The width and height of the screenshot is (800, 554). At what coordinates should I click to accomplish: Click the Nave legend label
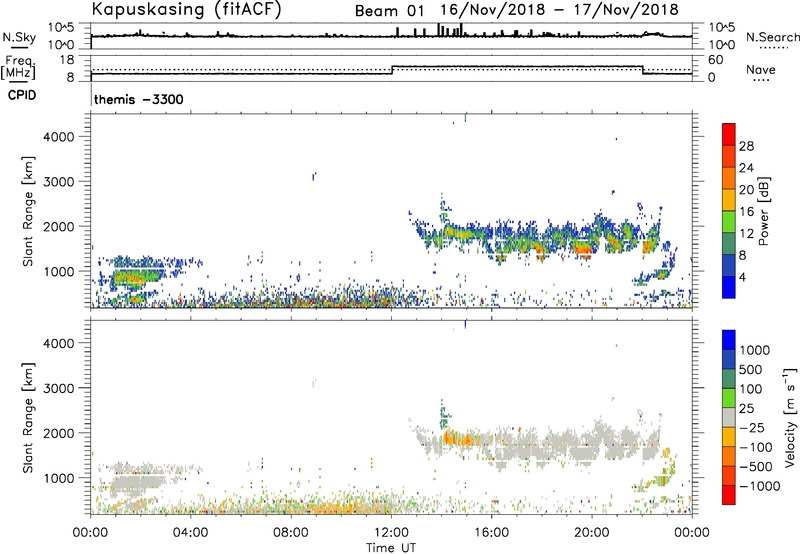(761, 69)
